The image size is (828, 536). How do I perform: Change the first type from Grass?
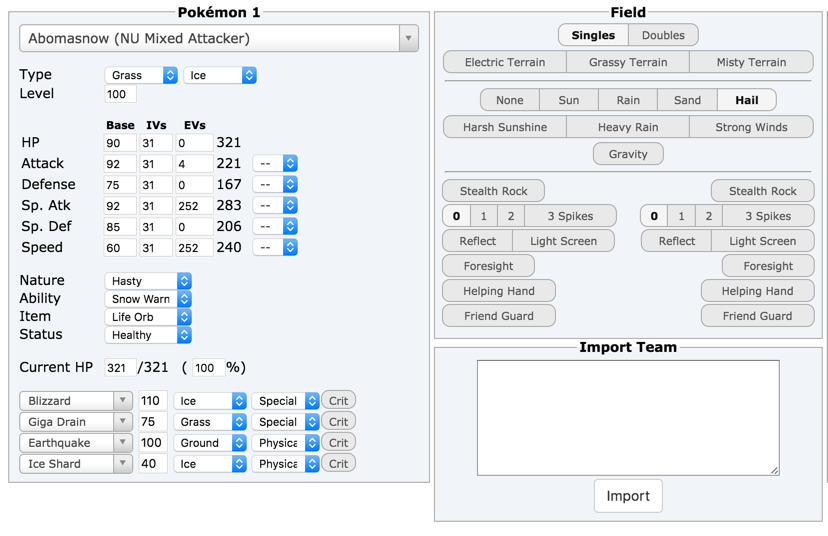pos(141,75)
